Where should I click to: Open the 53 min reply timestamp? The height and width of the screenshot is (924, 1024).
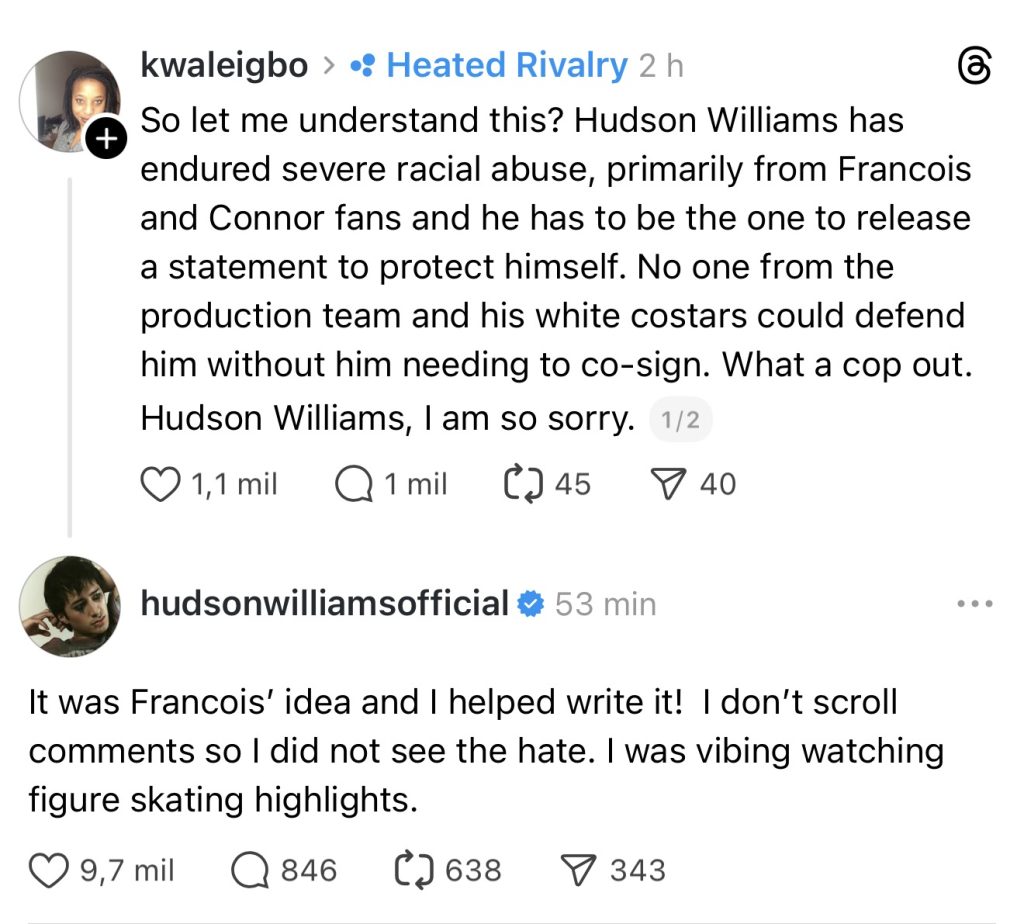click(605, 604)
